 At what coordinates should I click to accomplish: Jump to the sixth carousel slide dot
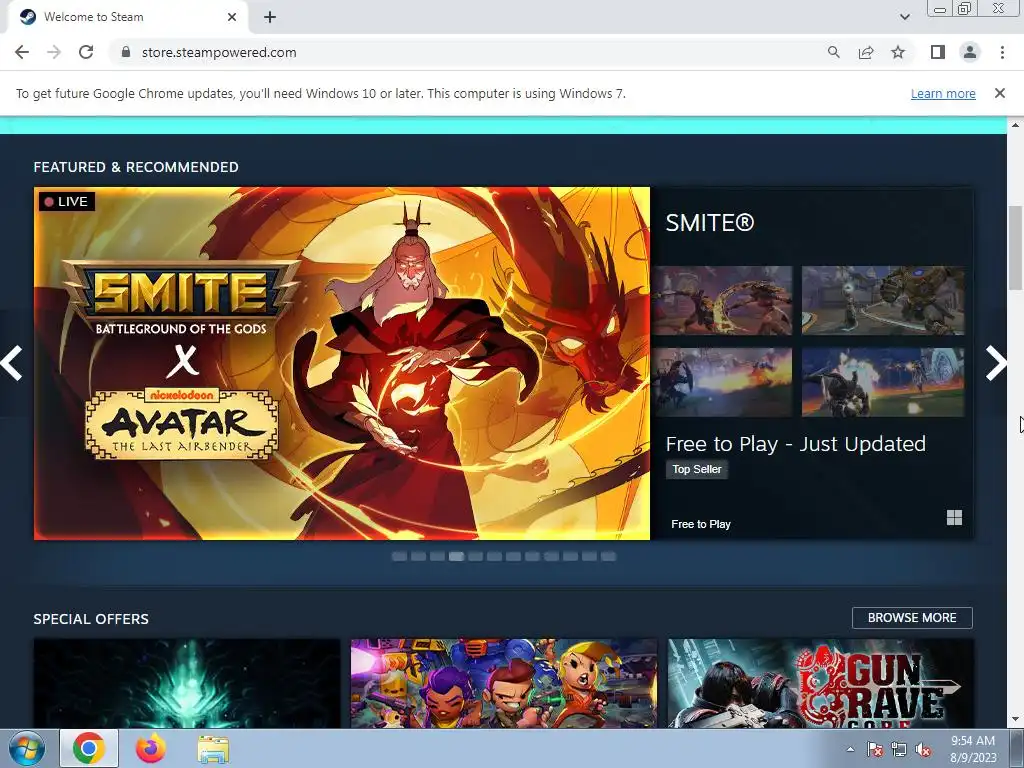click(494, 556)
